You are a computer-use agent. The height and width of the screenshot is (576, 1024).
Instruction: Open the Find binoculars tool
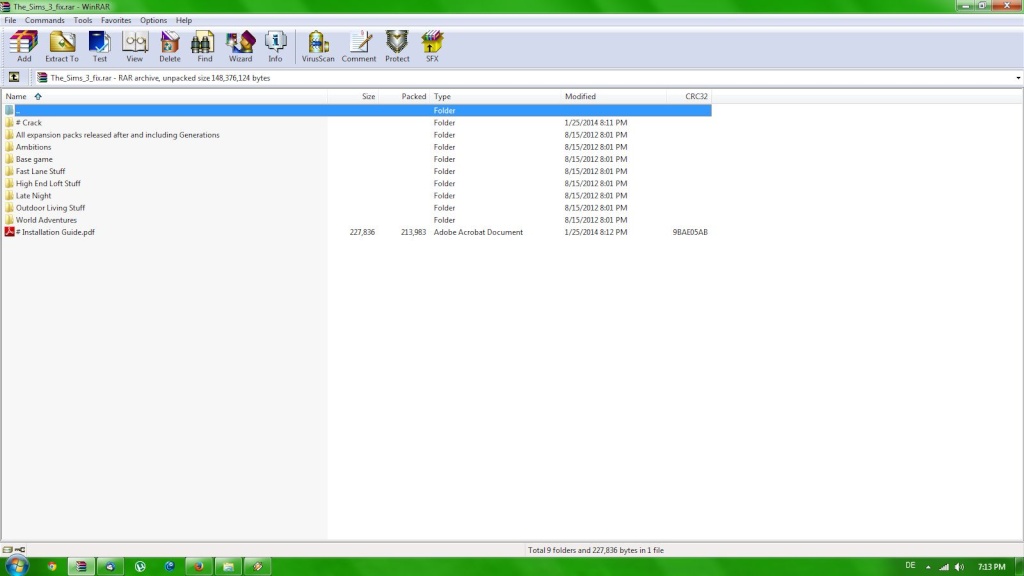pyautogui.click(x=205, y=46)
